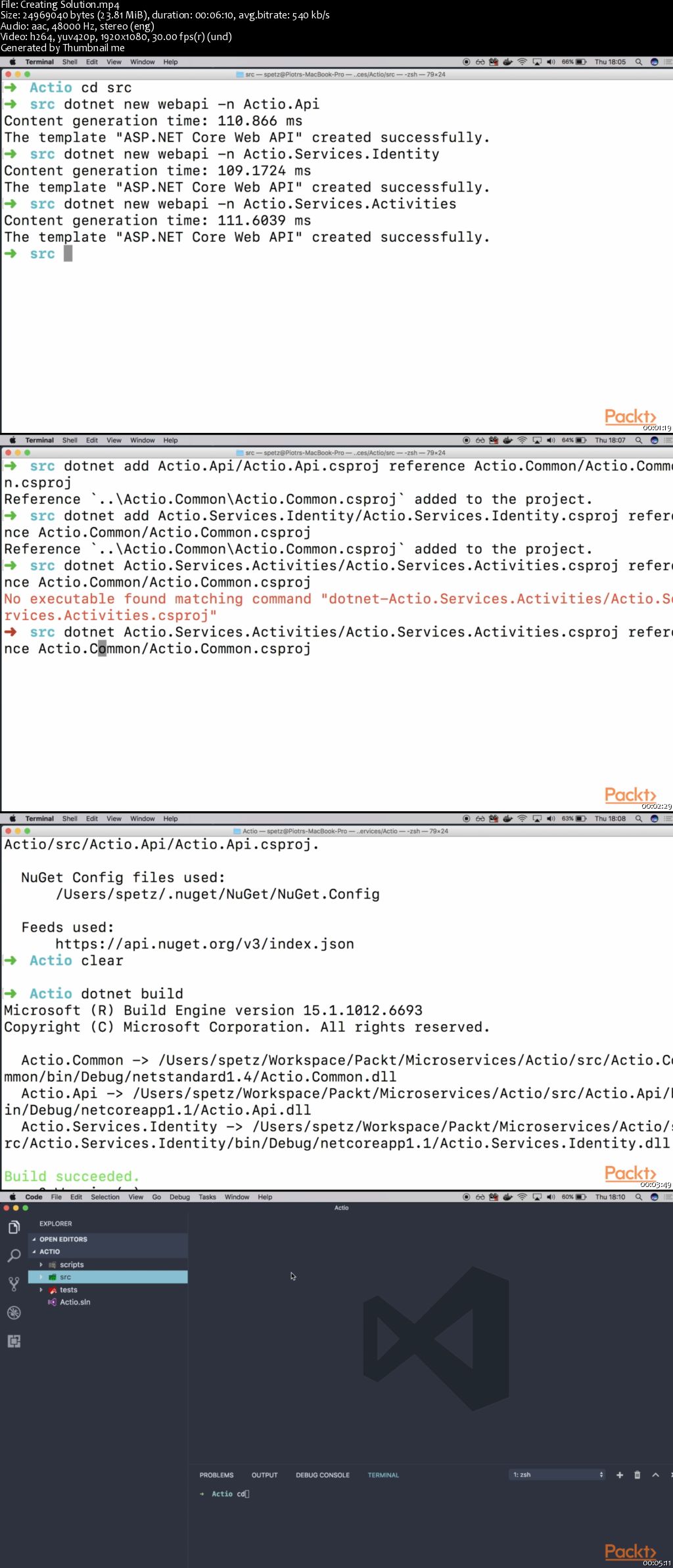
Task: Switch to the PROBLEMS panel tab
Action: 216,1475
